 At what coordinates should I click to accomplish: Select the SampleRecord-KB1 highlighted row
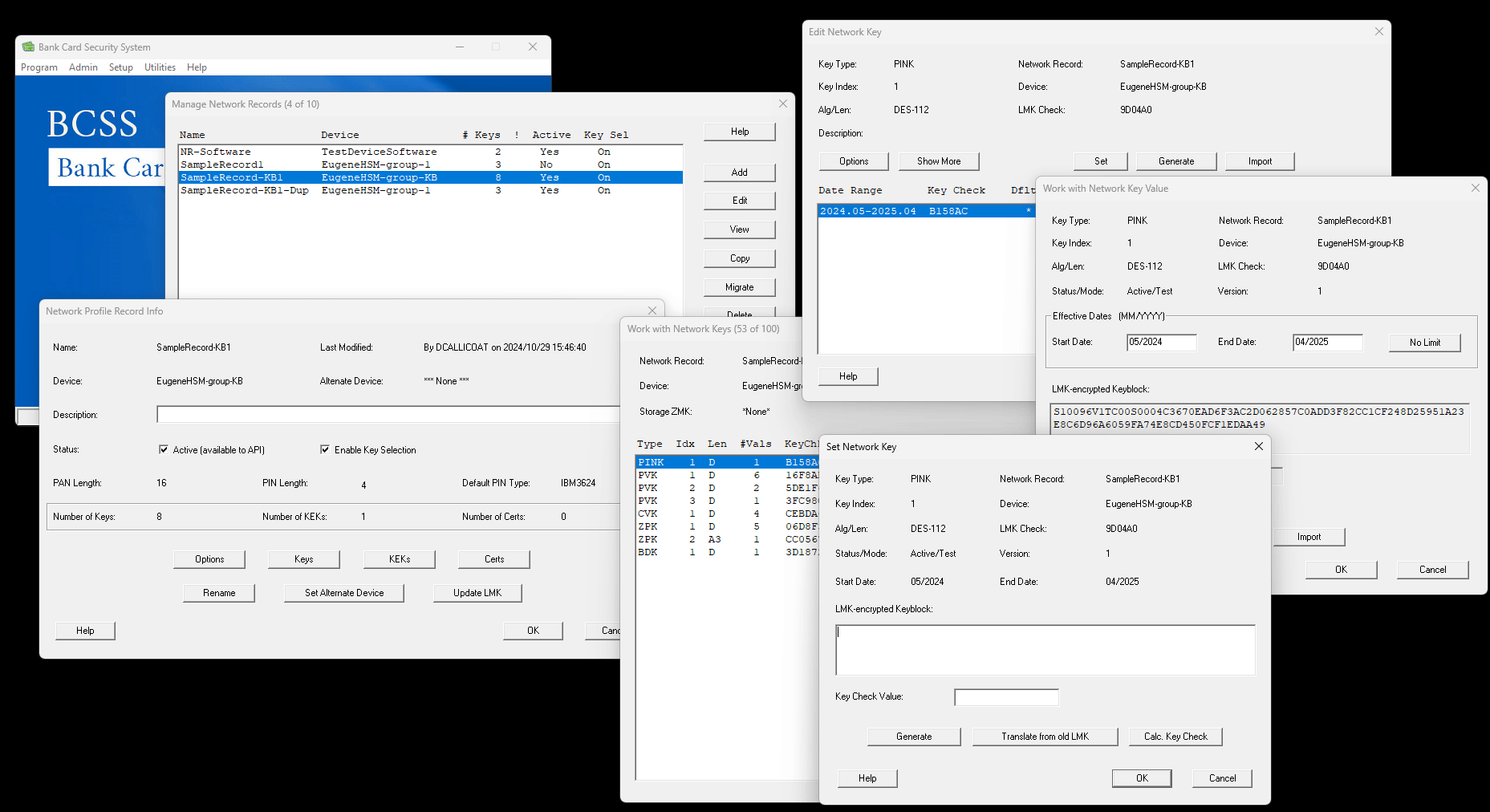coord(431,177)
